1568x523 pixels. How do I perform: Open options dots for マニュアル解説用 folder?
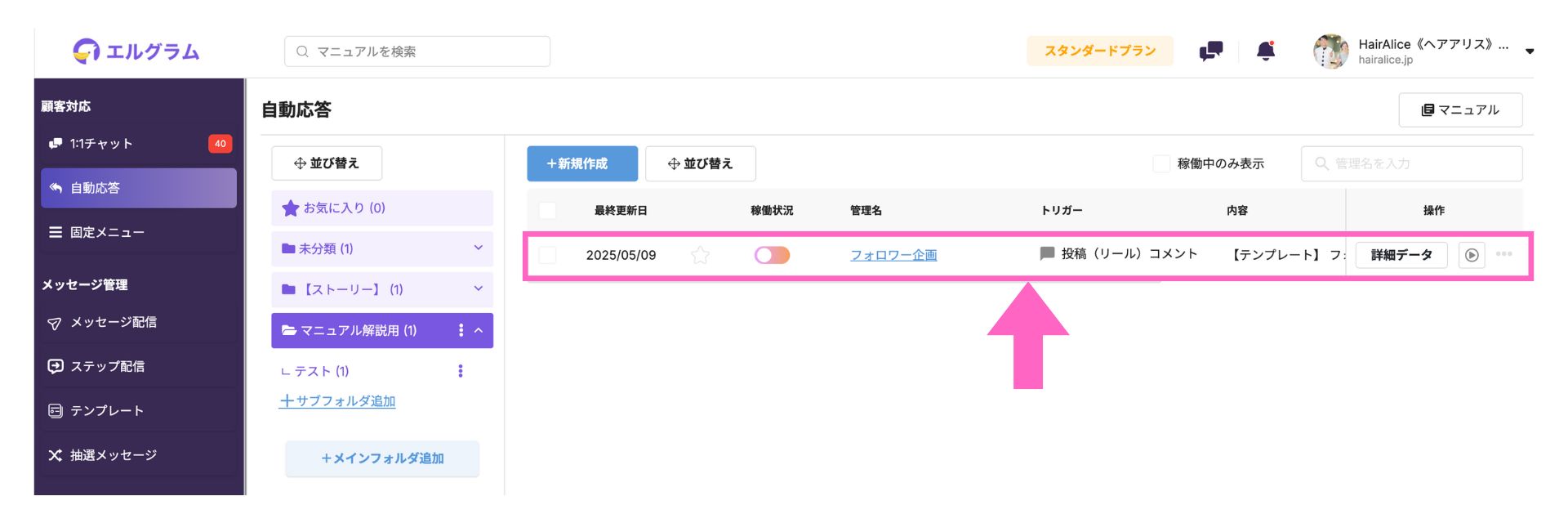(461, 330)
